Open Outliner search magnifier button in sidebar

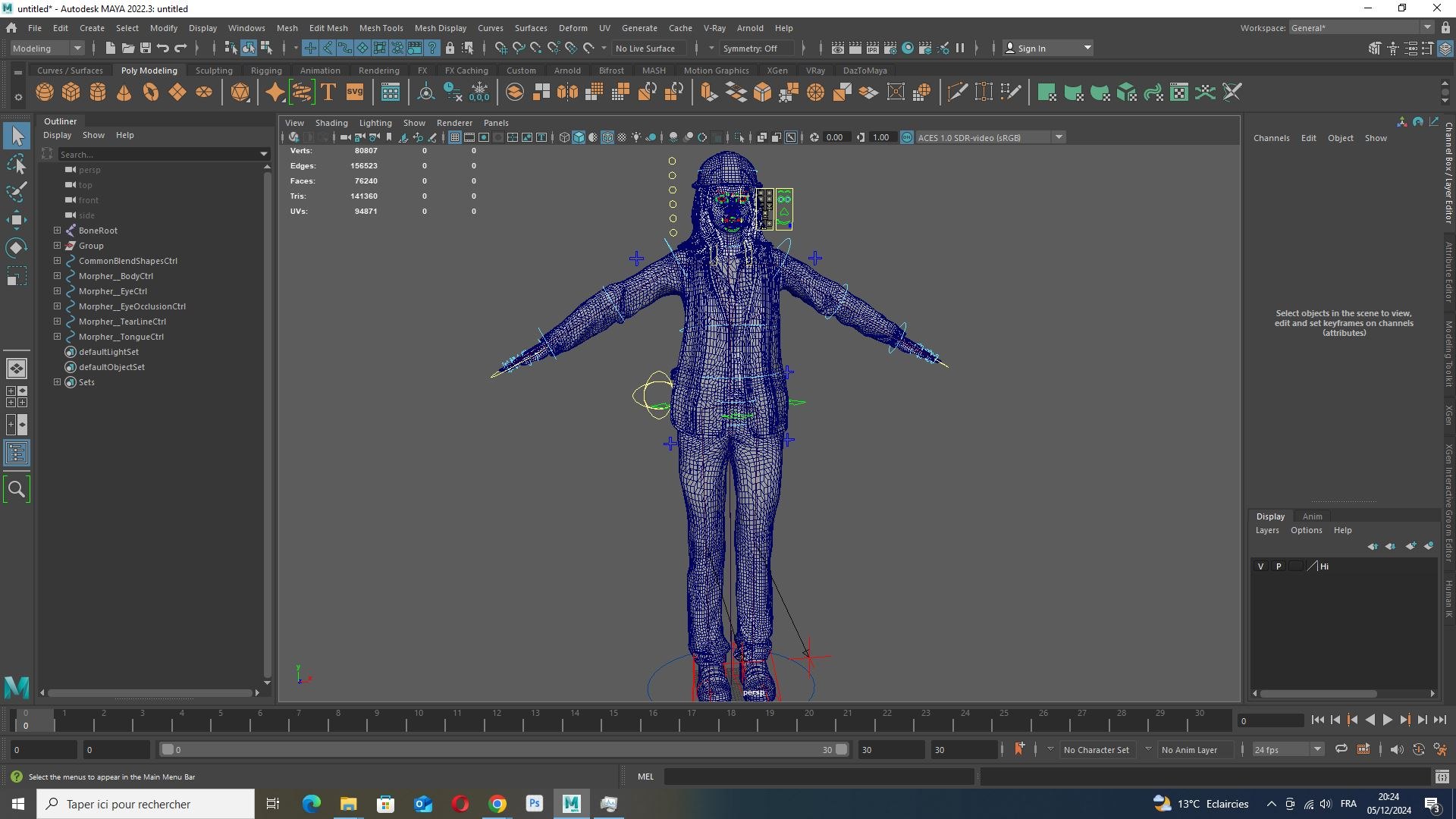(16, 489)
